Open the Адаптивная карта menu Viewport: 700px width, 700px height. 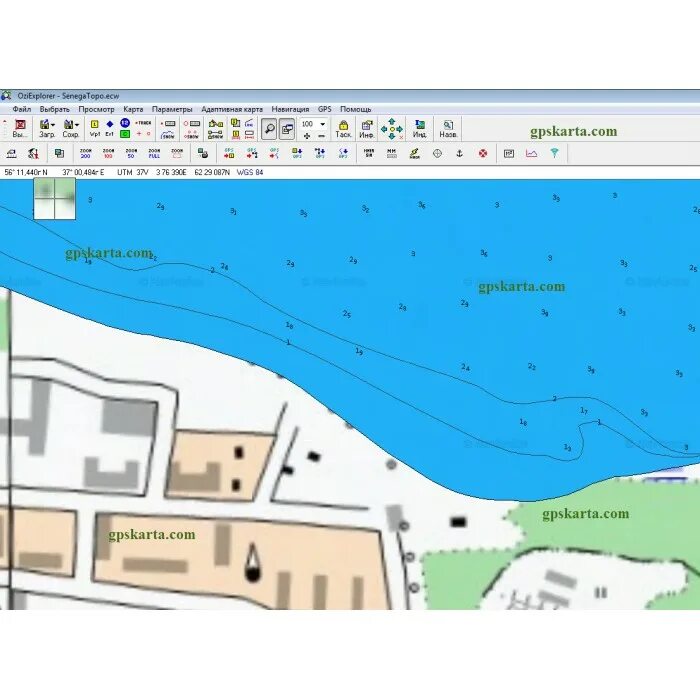pyautogui.click(x=232, y=109)
